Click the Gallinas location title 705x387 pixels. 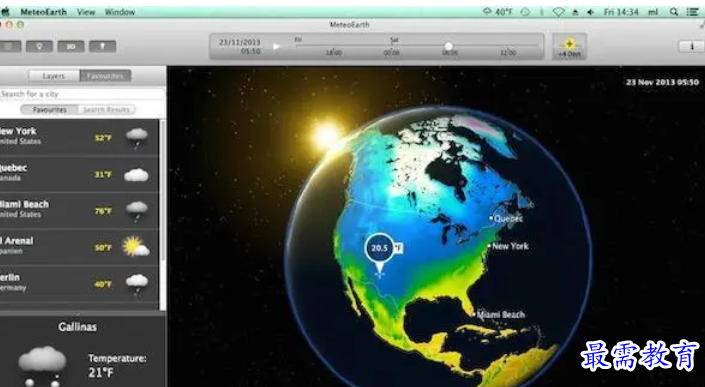pos(77,327)
